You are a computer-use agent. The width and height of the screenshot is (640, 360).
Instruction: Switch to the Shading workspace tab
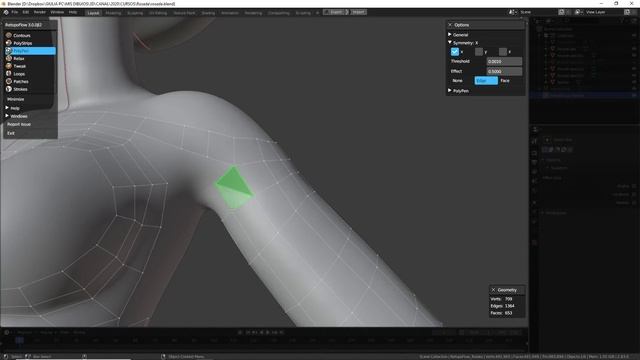(x=208, y=13)
